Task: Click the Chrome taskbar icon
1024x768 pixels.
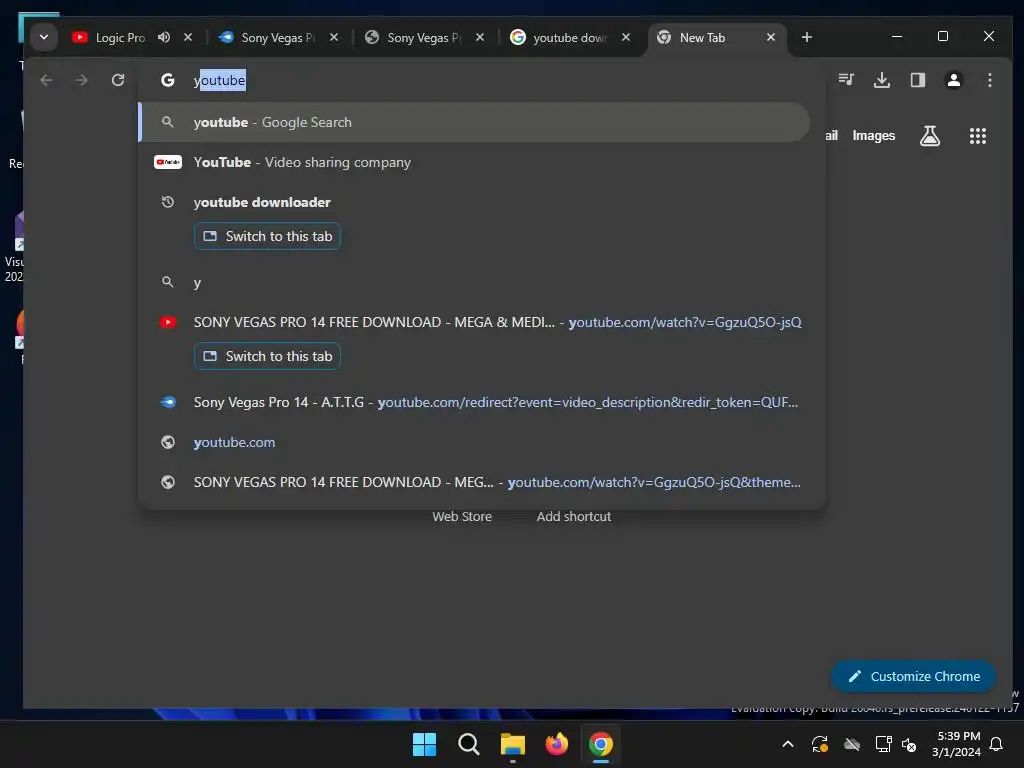Action: tap(601, 744)
